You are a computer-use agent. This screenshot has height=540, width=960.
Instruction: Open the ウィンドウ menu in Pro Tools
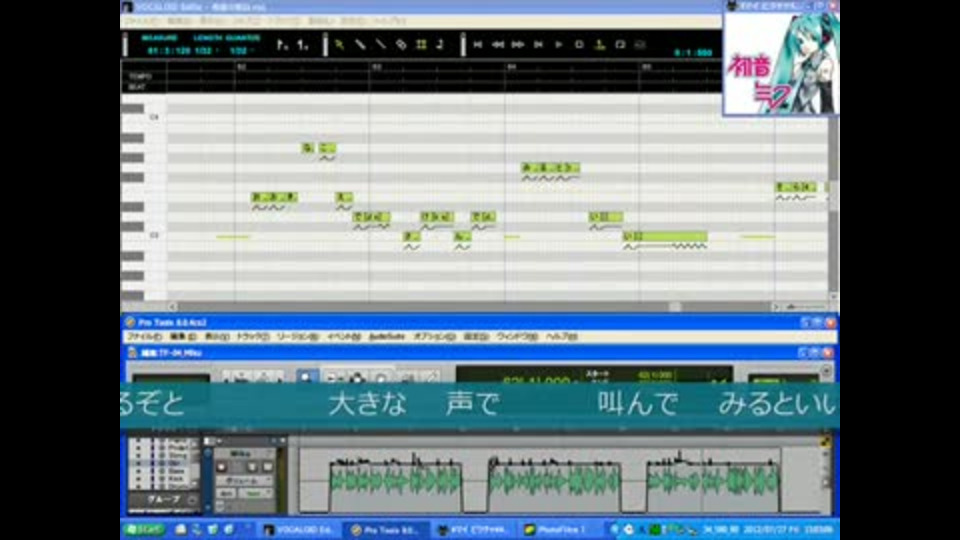click(x=517, y=337)
